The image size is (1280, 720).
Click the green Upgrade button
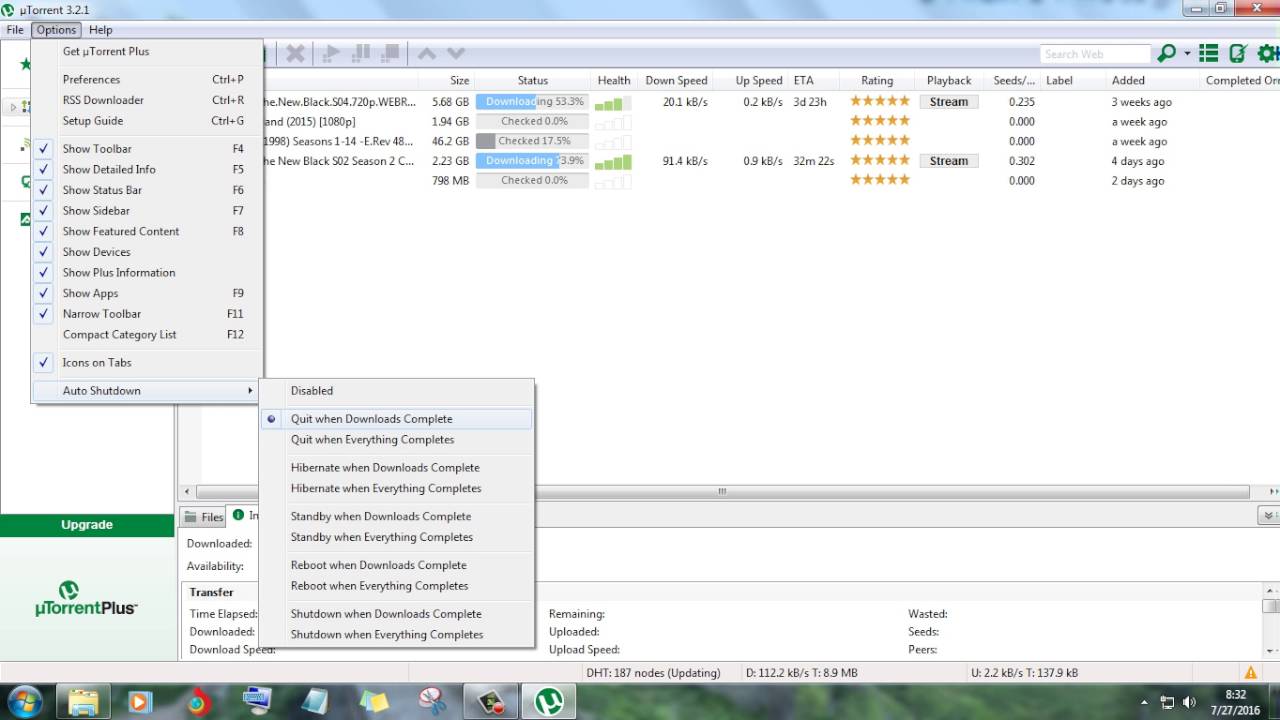[x=87, y=525]
